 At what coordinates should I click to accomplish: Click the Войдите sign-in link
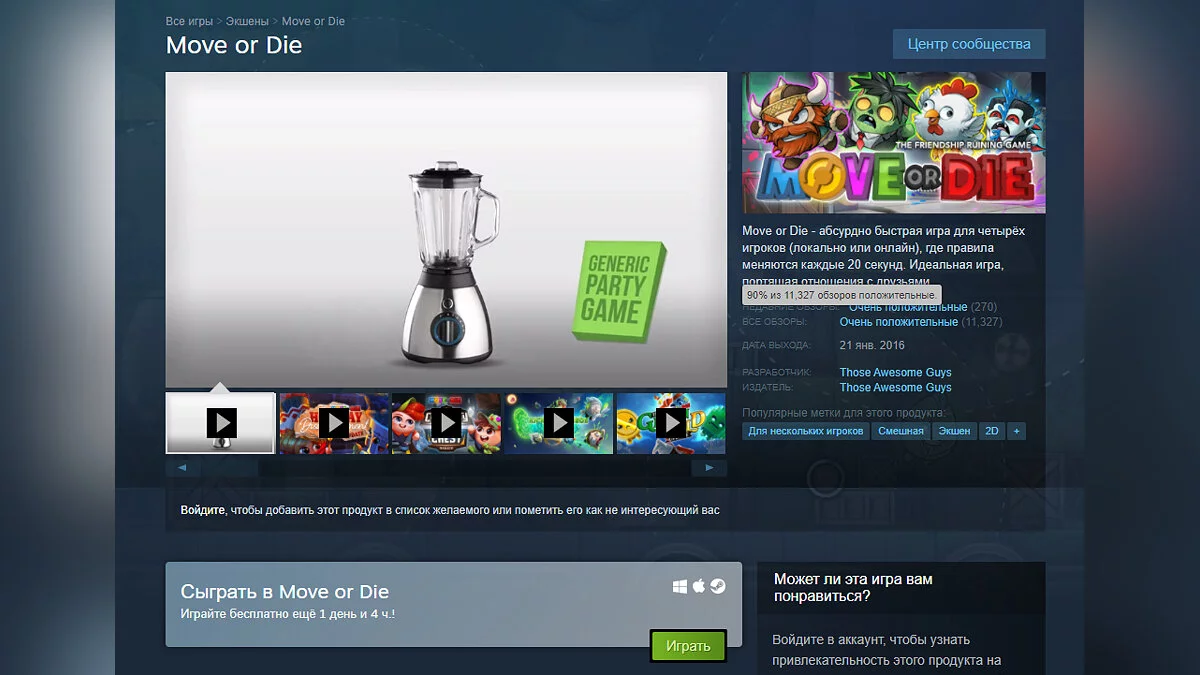pos(203,510)
